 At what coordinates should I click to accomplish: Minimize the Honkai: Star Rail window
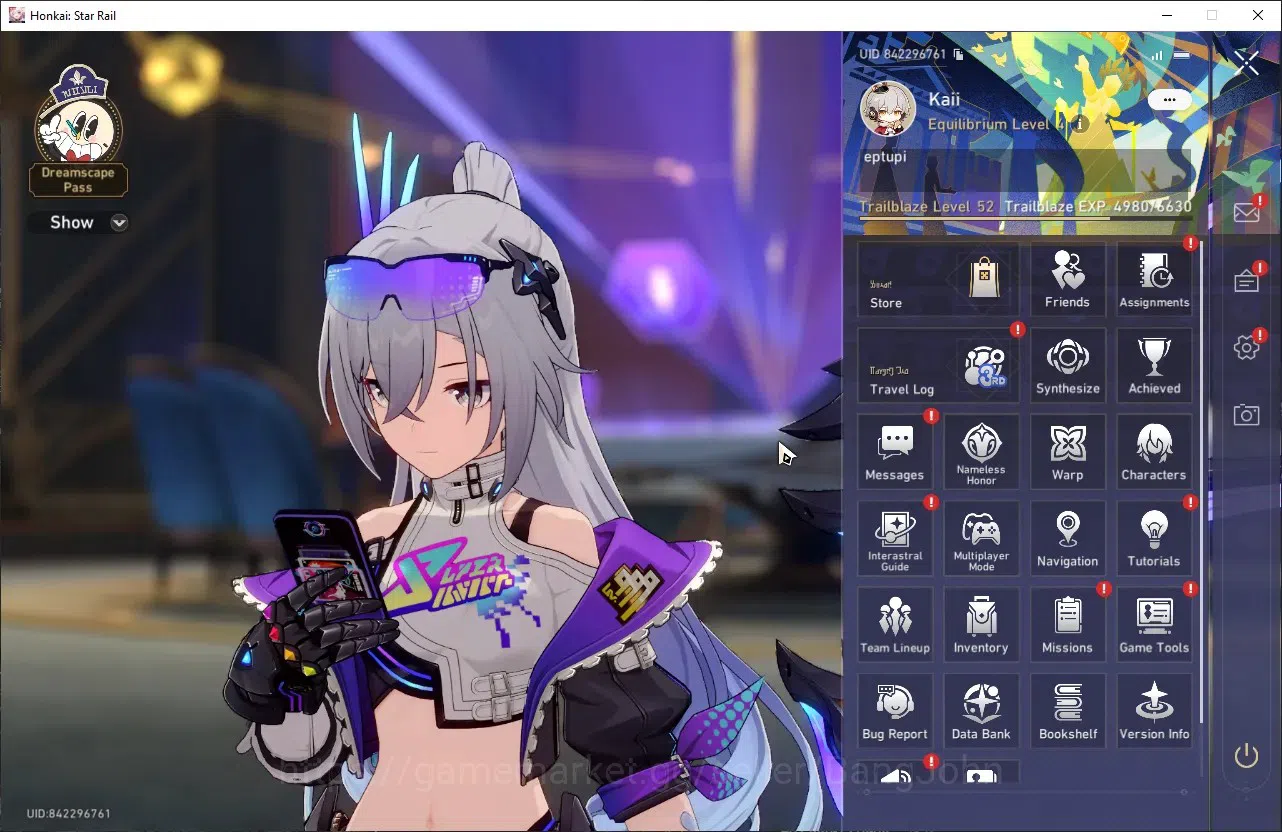[x=1166, y=15]
